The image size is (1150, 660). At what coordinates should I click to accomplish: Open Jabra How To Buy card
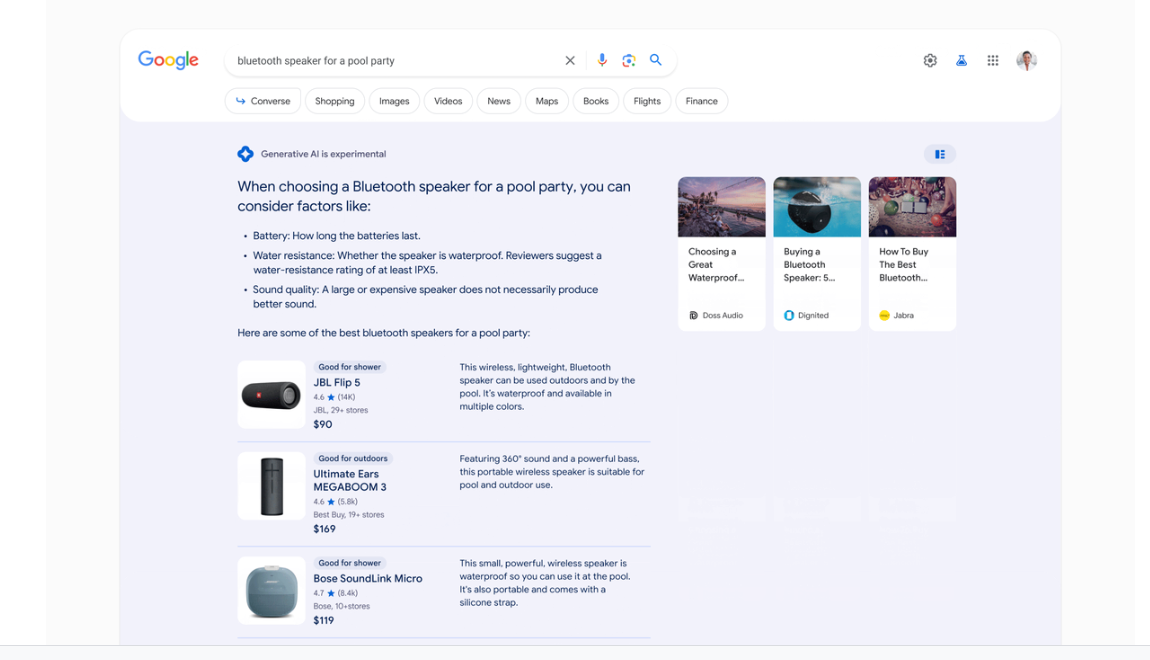click(912, 254)
